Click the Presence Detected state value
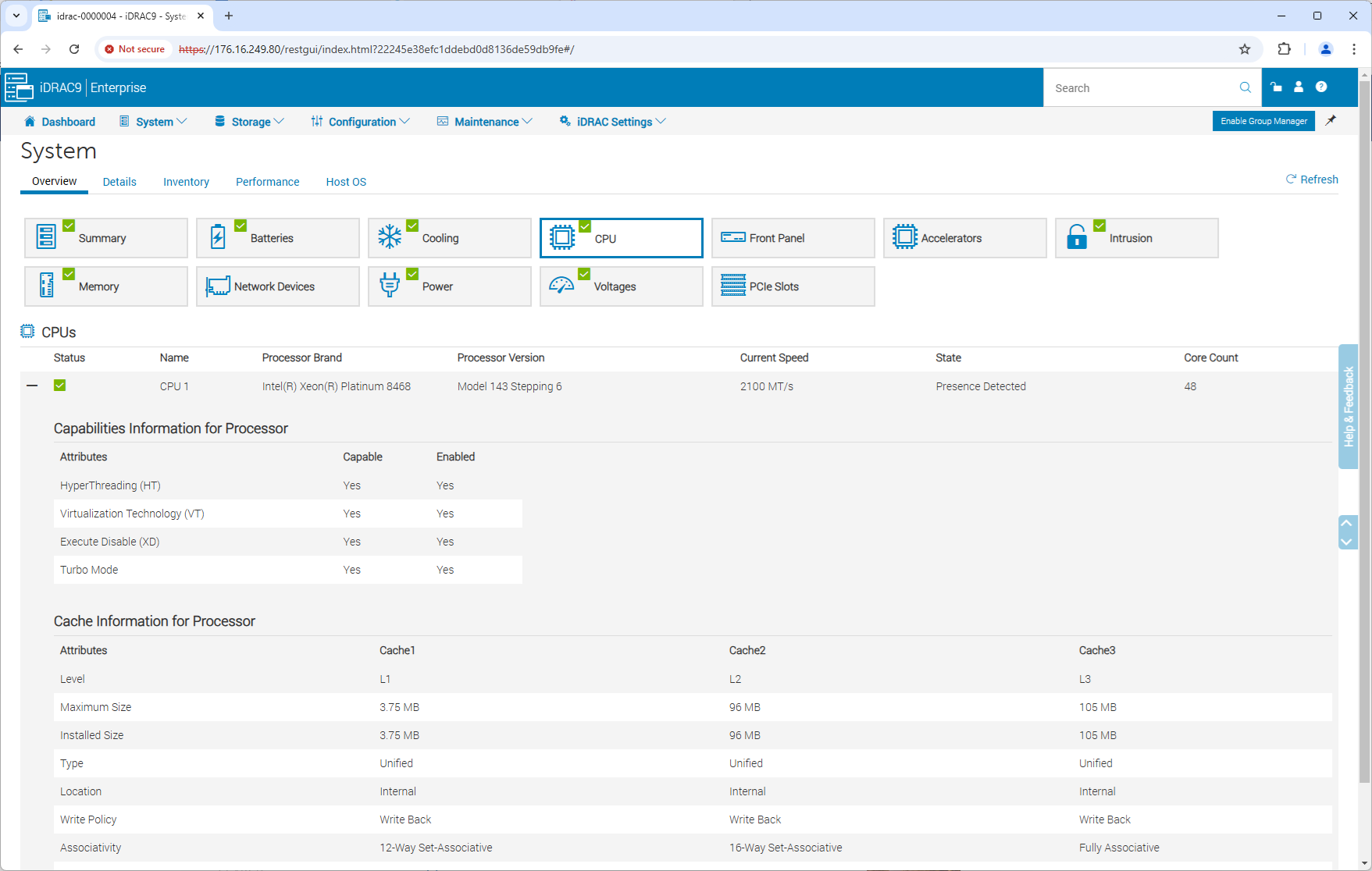The width and height of the screenshot is (1372, 871). (981, 386)
